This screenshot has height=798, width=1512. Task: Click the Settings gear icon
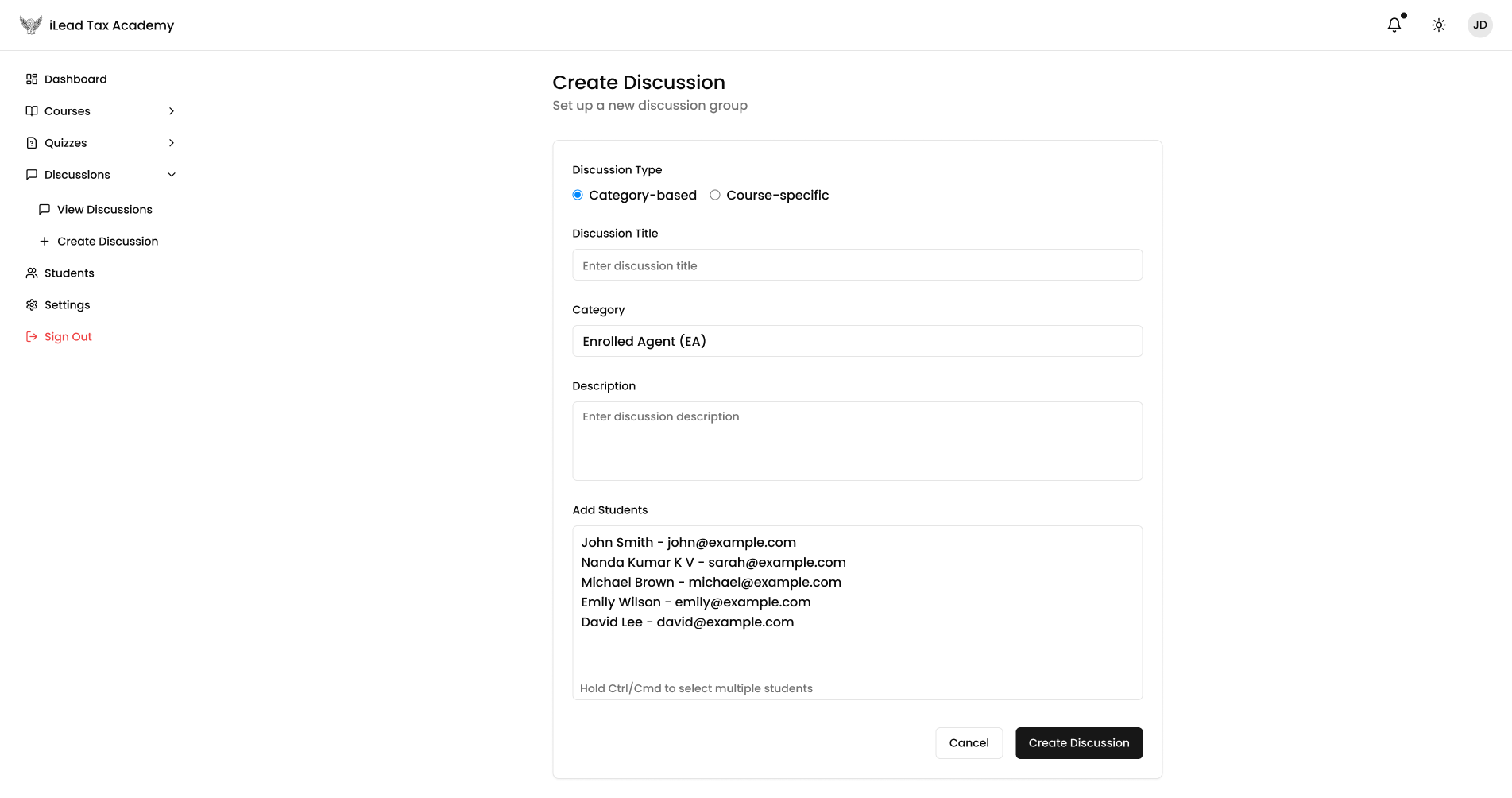pos(32,305)
